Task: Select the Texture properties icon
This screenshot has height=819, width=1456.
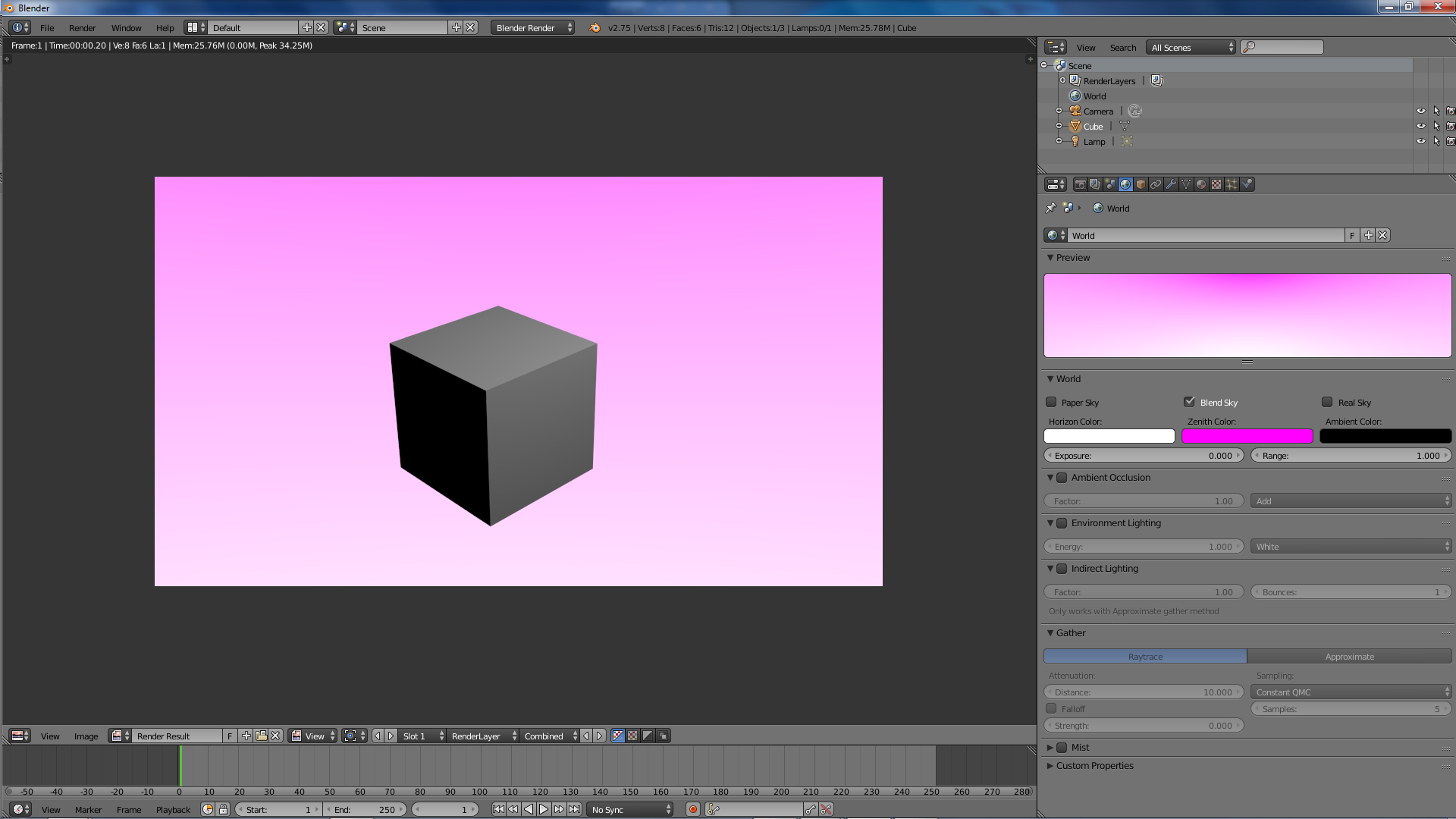Action: (x=1216, y=184)
